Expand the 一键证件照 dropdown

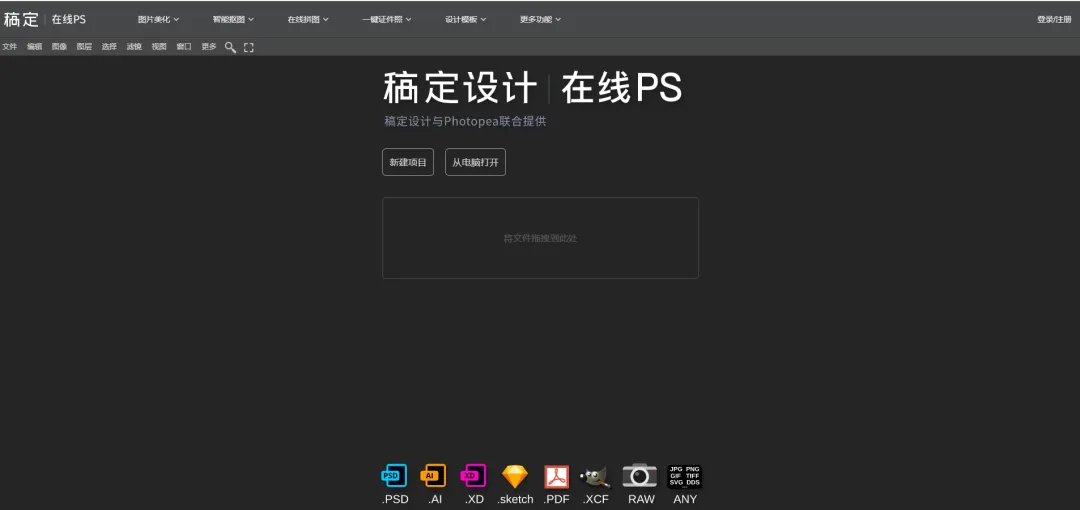[387, 19]
